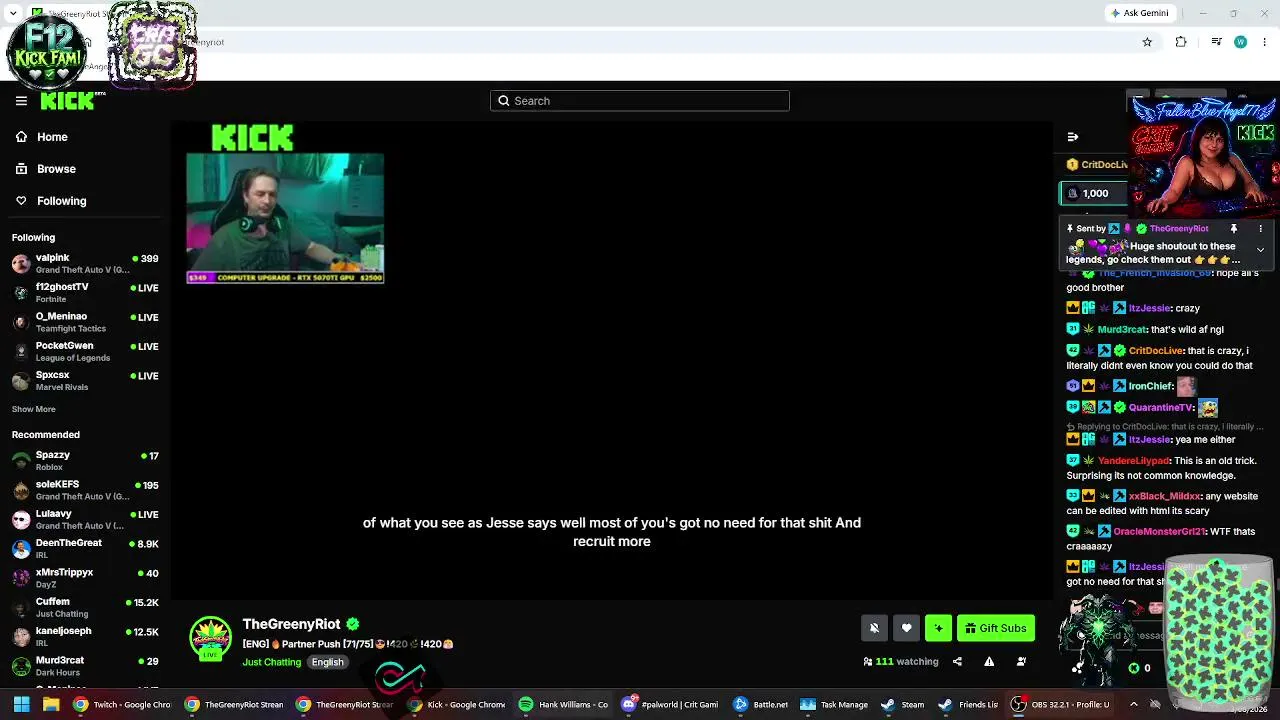
Task: Go to the Home page
Action: (x=52, y=137)
